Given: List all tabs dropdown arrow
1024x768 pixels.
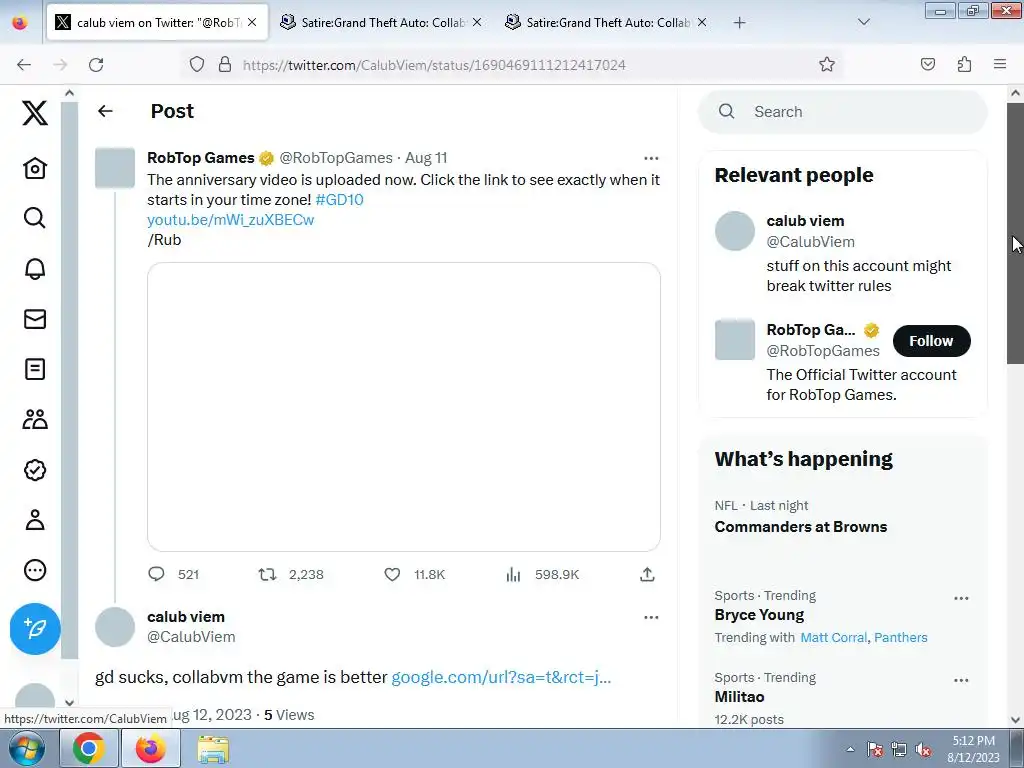Looking at the screenshot, I should tap(863, 22).
